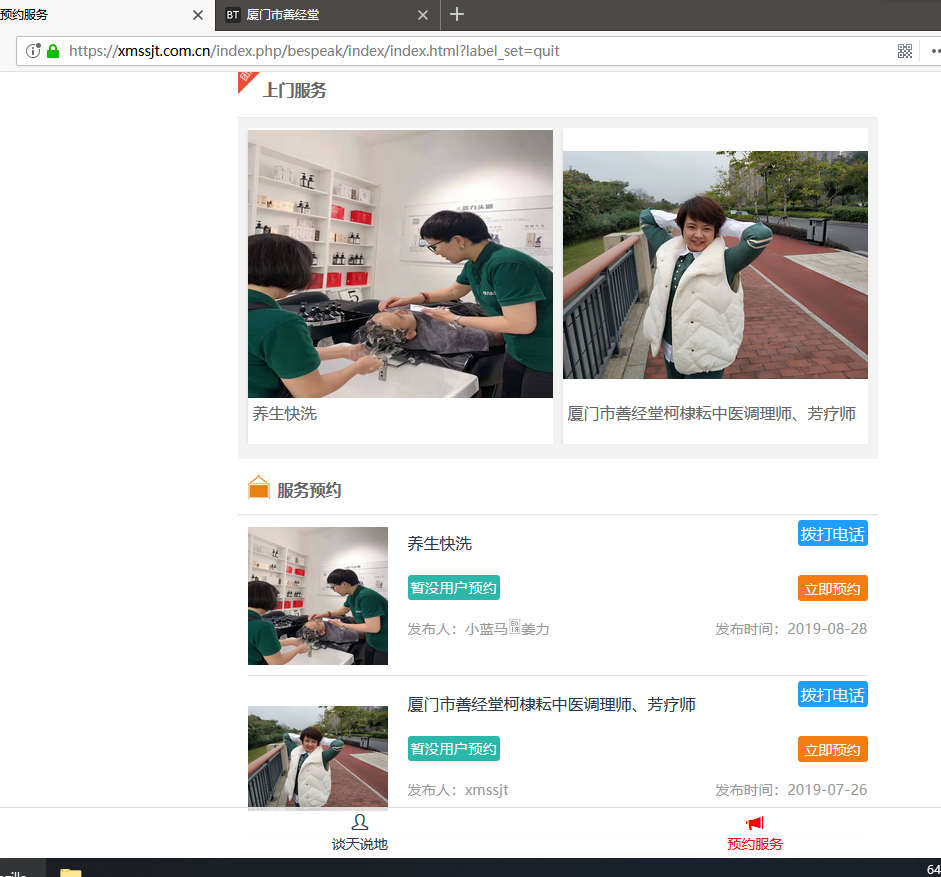Click the QR code icon in address bar

pyautogui.click(x=904, y=51)
